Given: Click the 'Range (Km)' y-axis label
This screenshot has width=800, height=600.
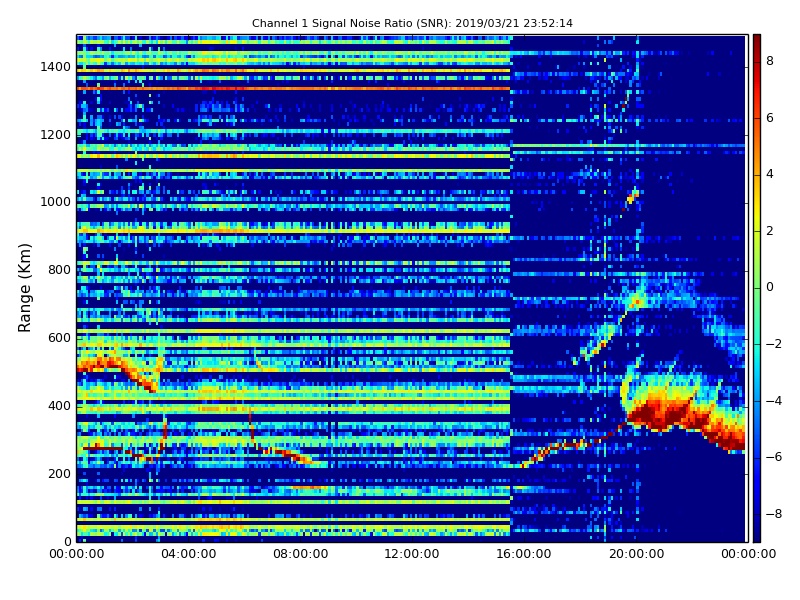Looking at the screenshot, I should coord(24,288).
